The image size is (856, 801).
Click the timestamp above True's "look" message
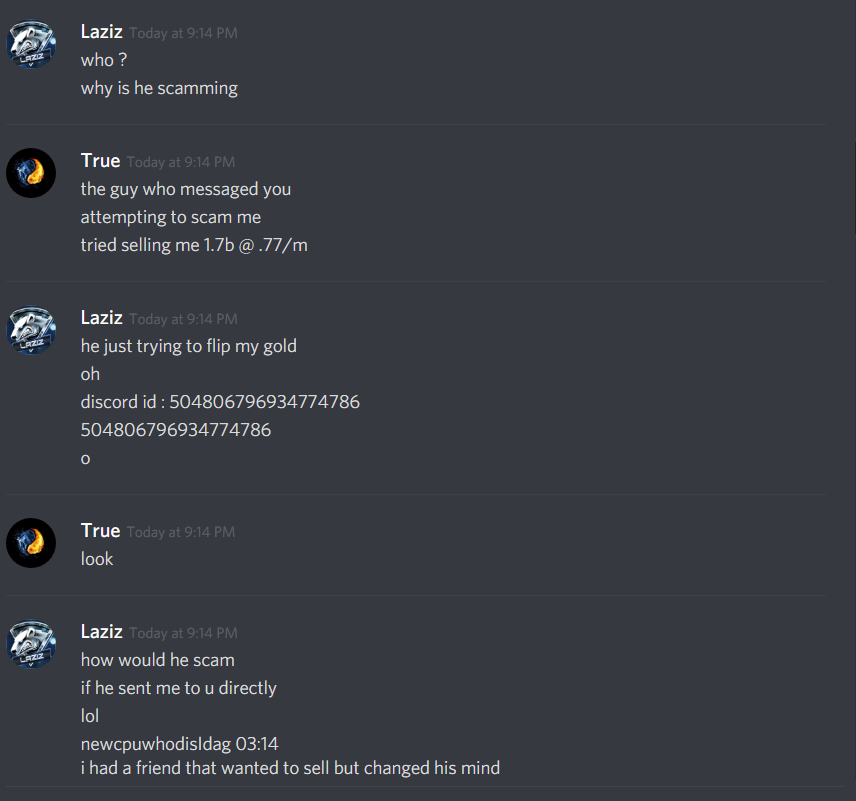pos(181,532)
